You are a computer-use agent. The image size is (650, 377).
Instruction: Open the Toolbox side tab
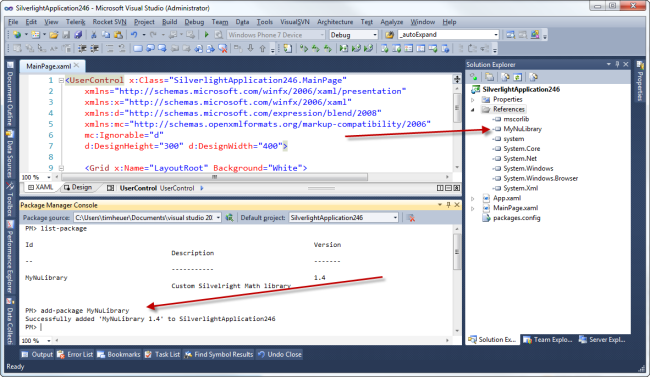tap(10, 200)
